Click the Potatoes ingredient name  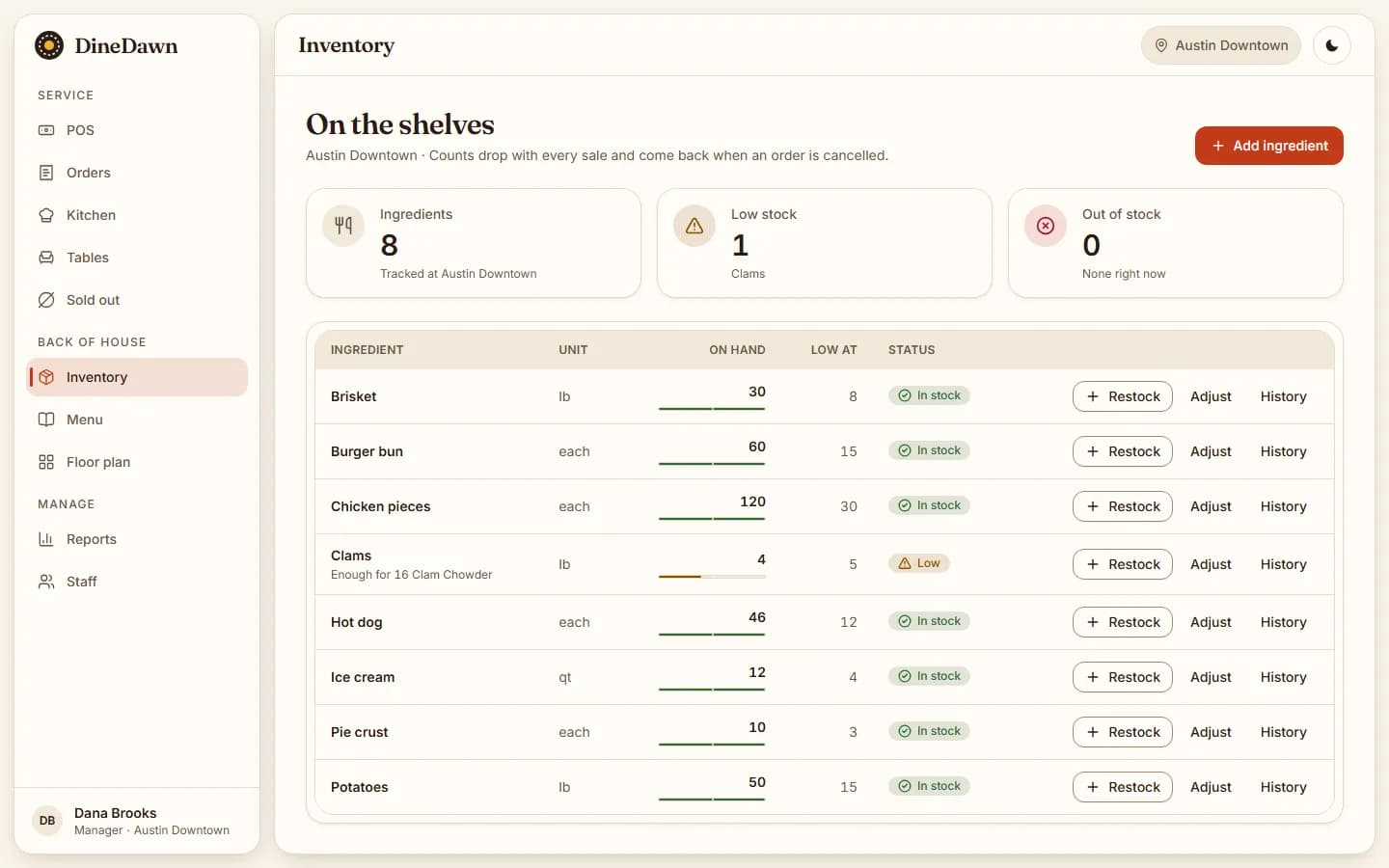click(359, 787)
